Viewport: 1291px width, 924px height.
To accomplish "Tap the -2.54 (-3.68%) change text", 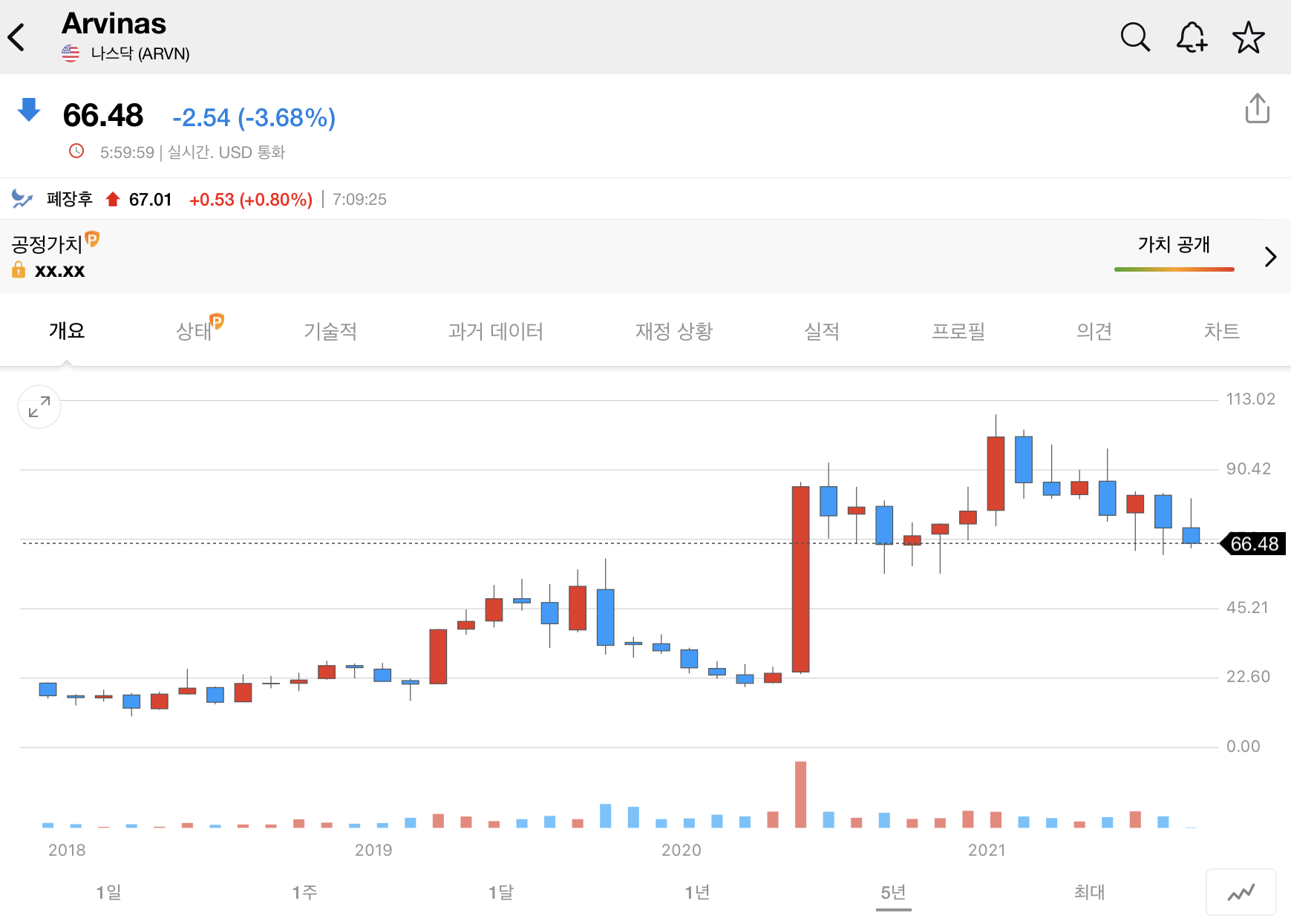I will click(x=254, y=117).
